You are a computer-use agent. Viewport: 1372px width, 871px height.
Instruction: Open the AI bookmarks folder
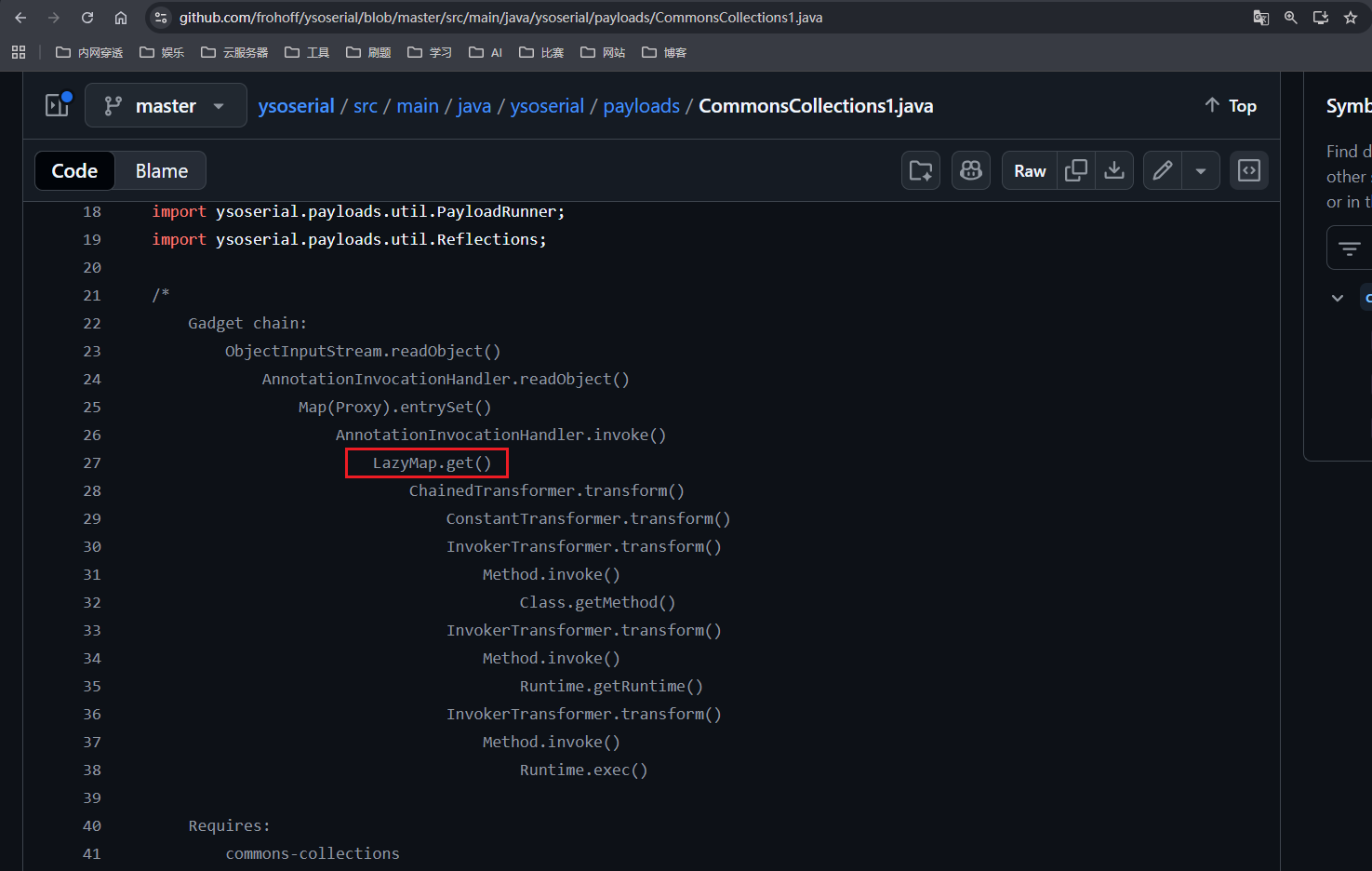coord(486,52)
